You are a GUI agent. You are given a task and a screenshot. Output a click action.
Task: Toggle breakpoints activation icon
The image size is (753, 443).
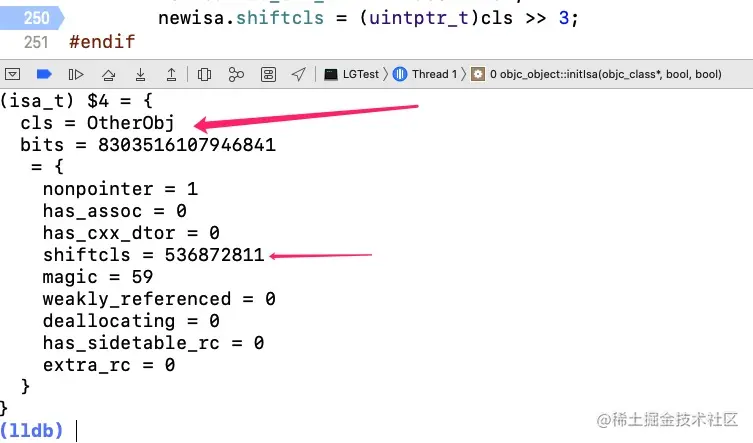[44, 74]
